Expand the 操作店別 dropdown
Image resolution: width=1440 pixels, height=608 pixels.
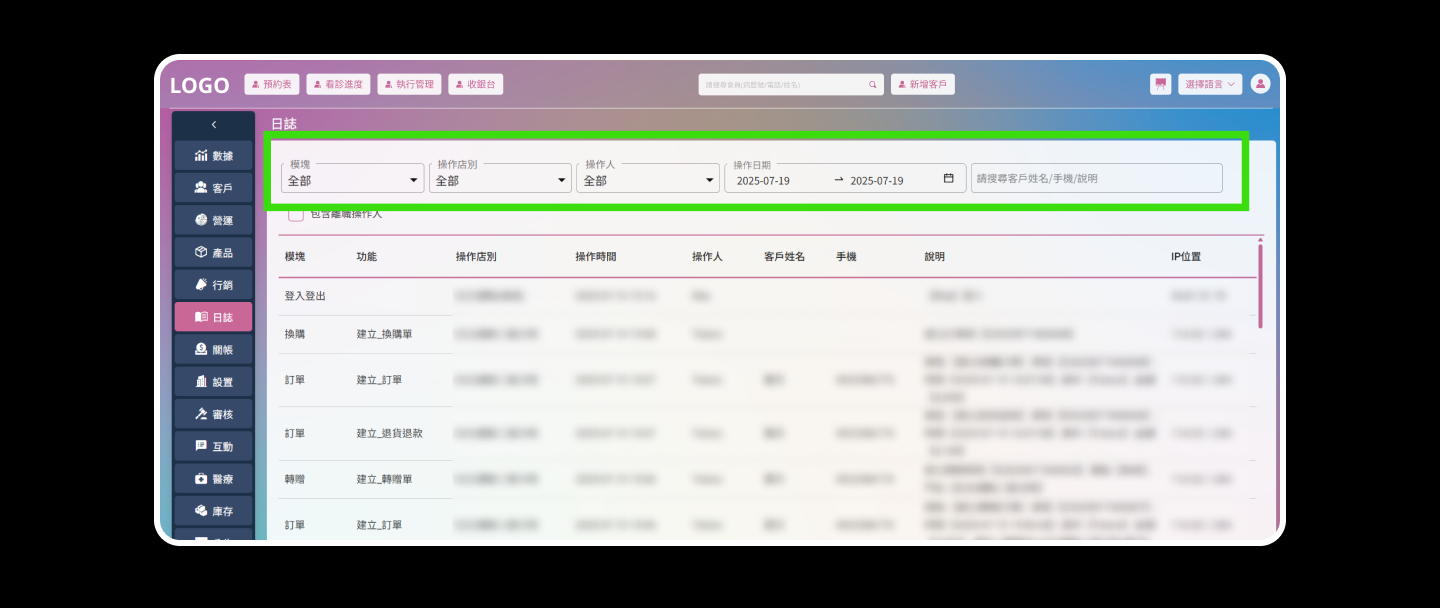(x=499, y=180)
